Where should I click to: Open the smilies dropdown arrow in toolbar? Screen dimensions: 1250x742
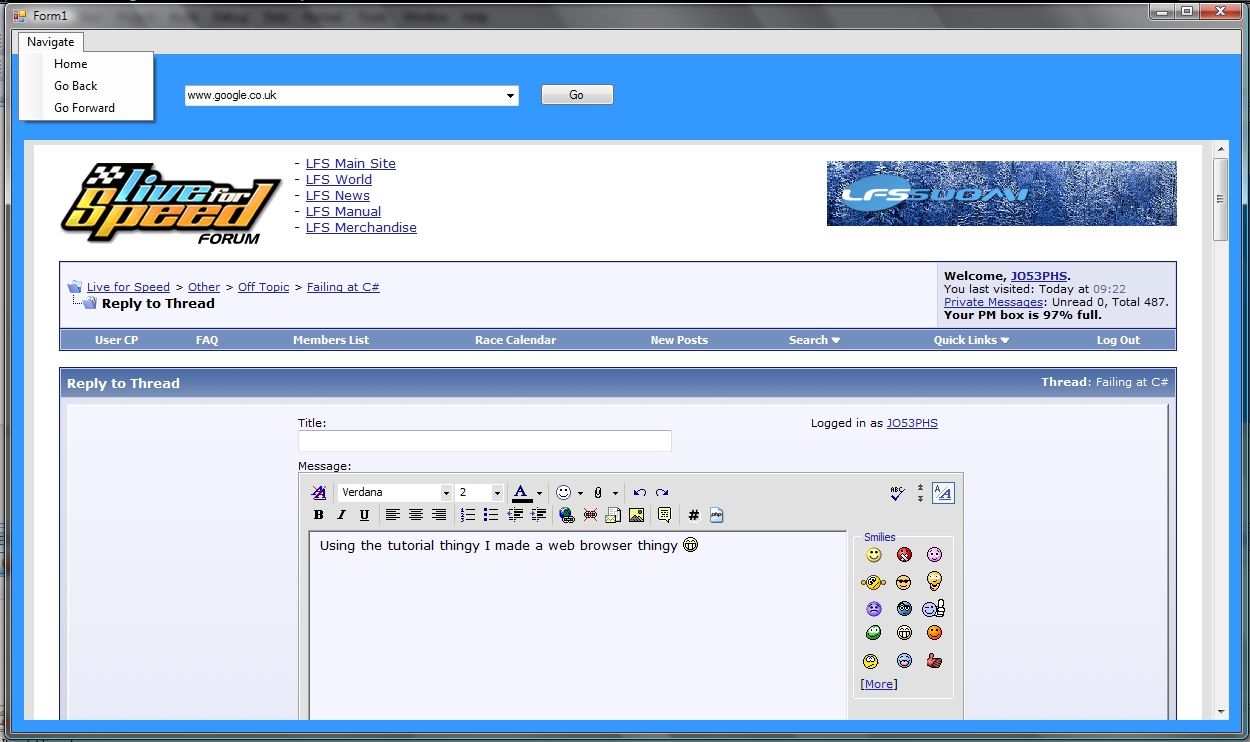pyautogui.click(x=580, y=493)
